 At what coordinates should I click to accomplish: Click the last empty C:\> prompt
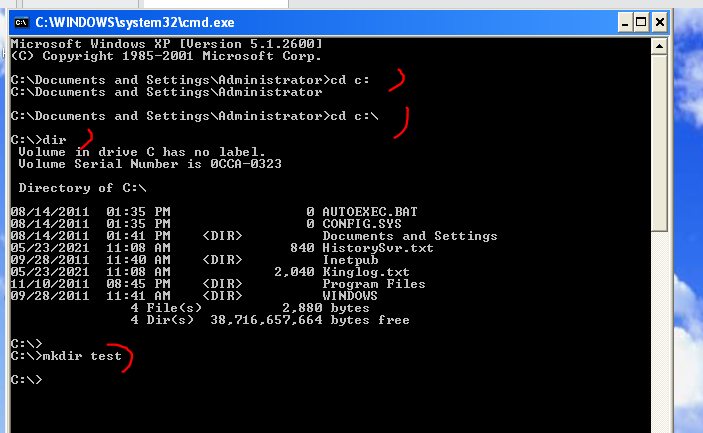point(27,380)
